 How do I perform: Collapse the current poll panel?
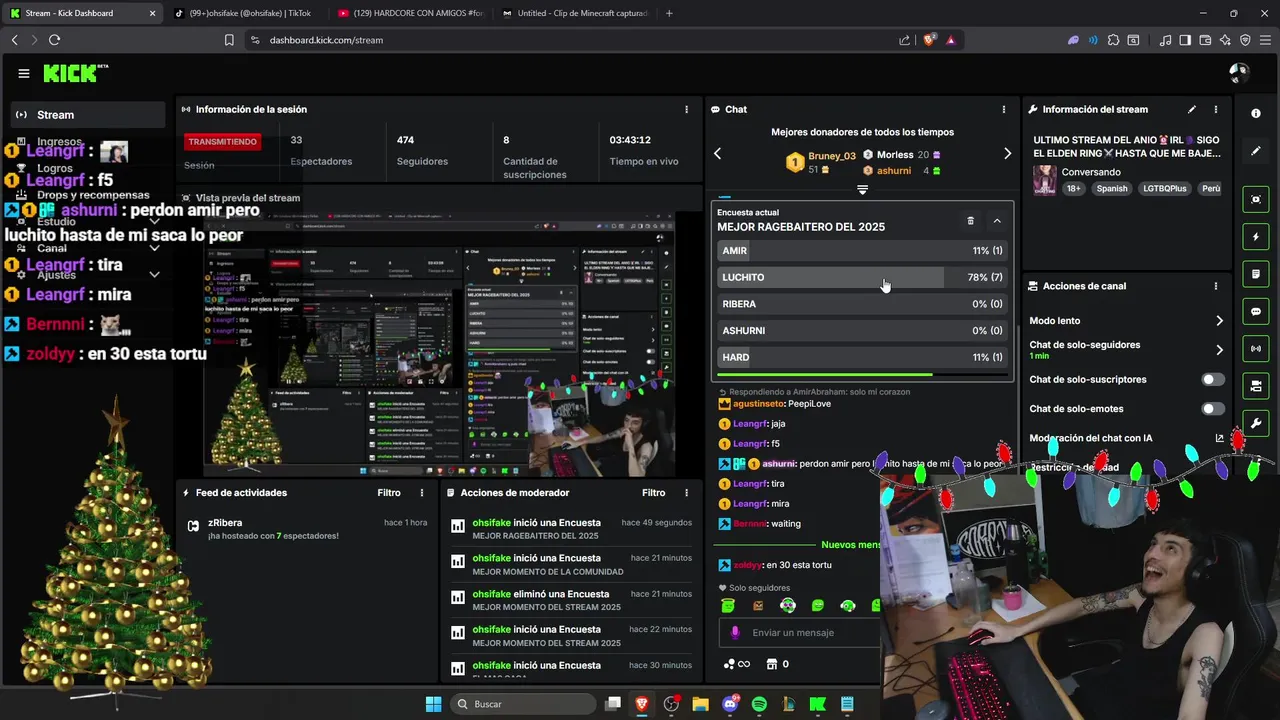click(x=997, y=221)
